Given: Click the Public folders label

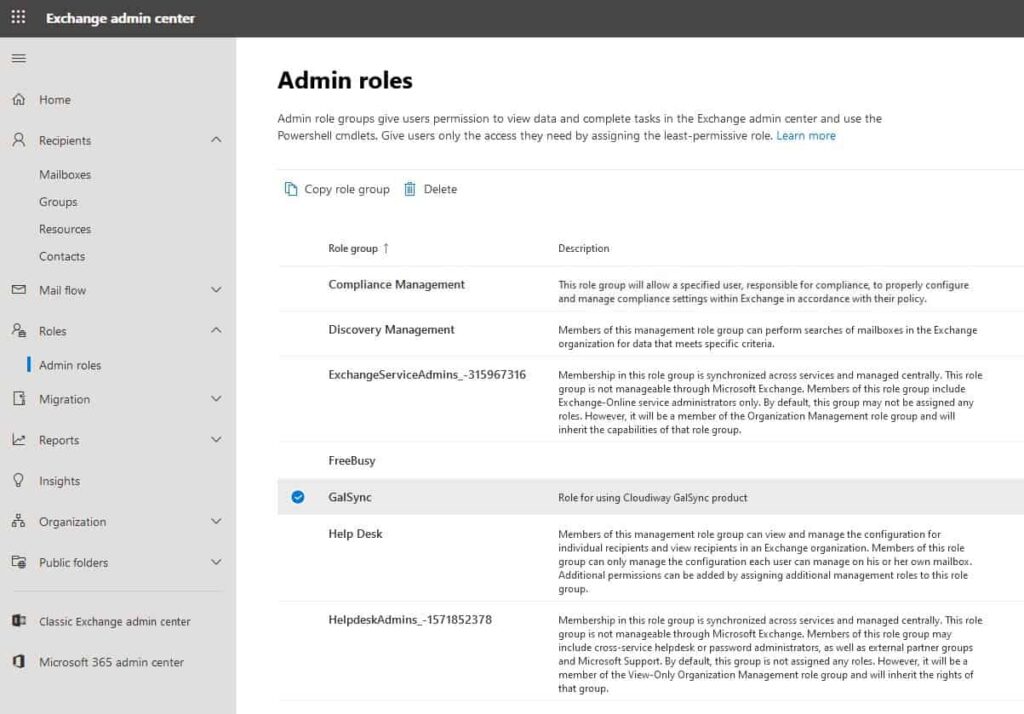Looking at the screenshot, I should (x=73, y=562).
